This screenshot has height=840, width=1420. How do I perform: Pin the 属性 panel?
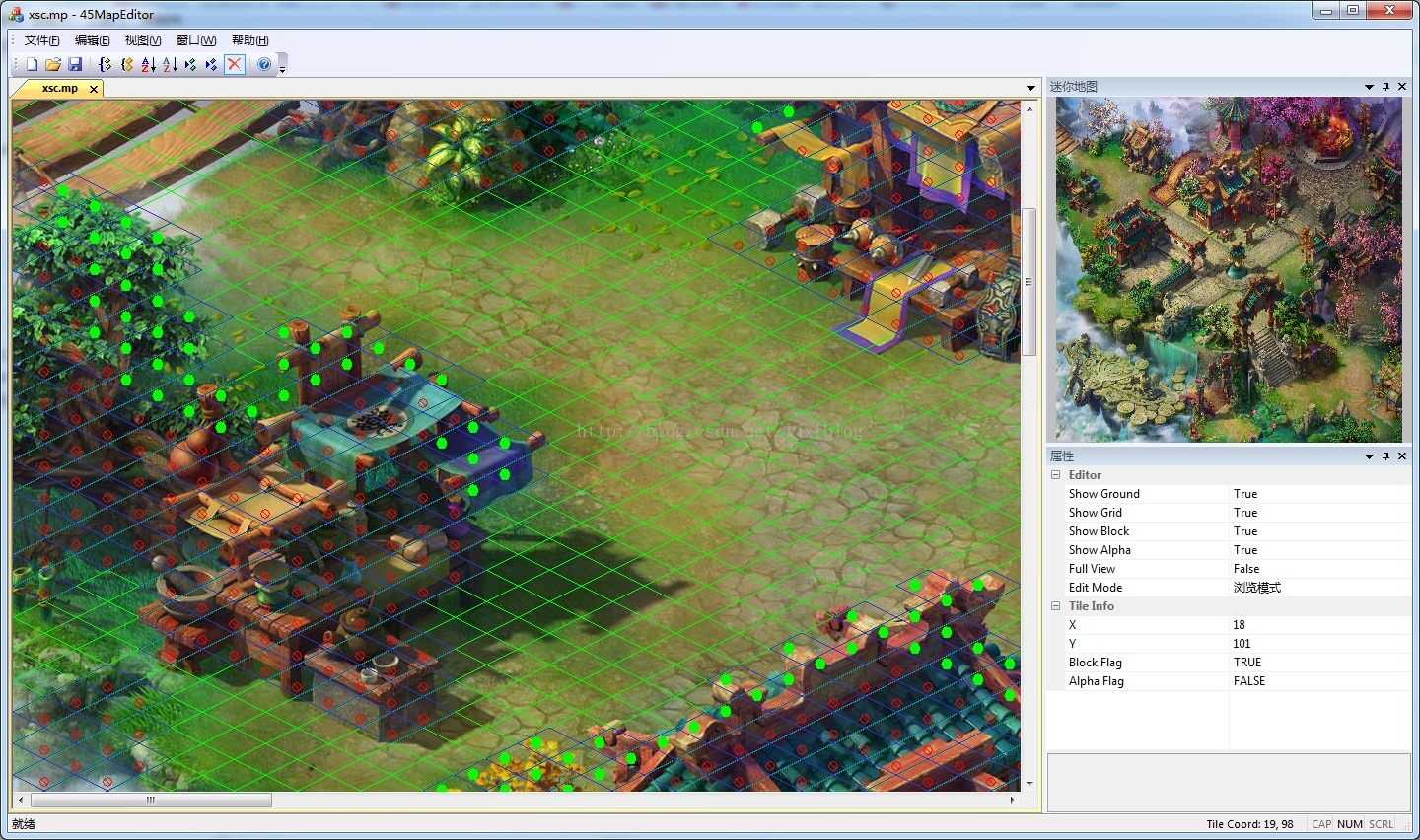1385,456
